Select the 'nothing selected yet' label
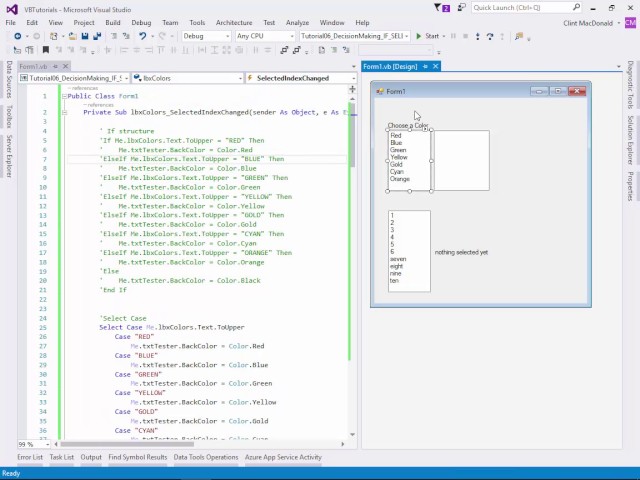 point(461,252)
